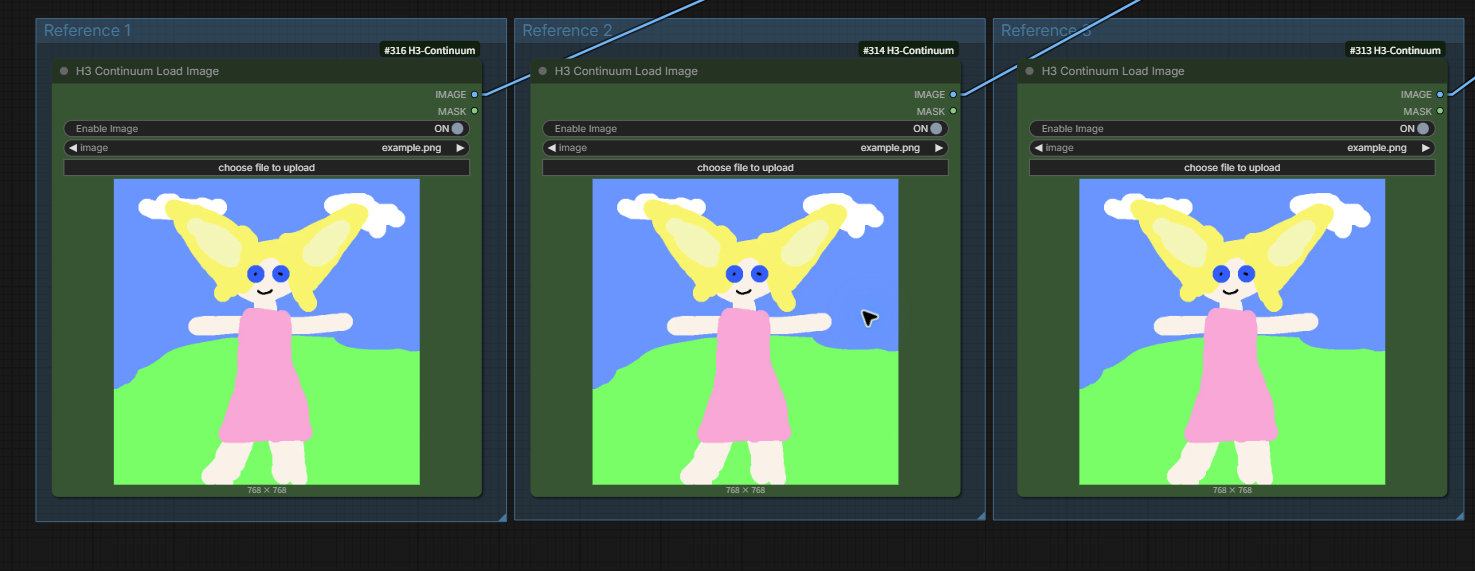Select next image arrow in Reference 1 node

click(x=460, y=148)
